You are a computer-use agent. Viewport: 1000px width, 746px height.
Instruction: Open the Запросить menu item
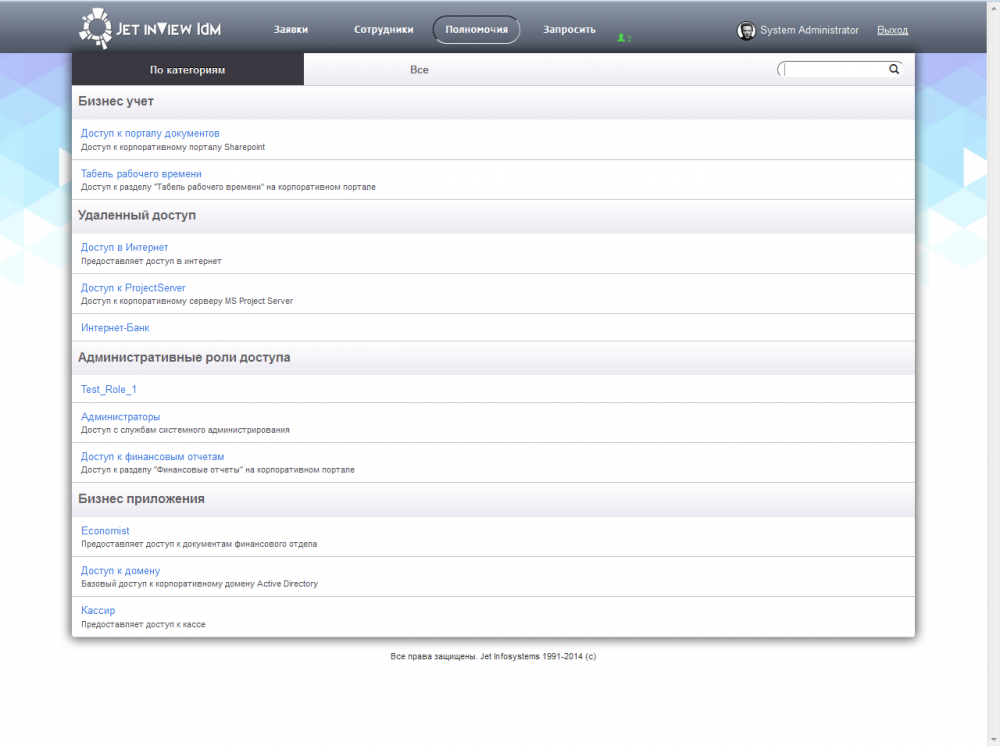click(569, 29)
